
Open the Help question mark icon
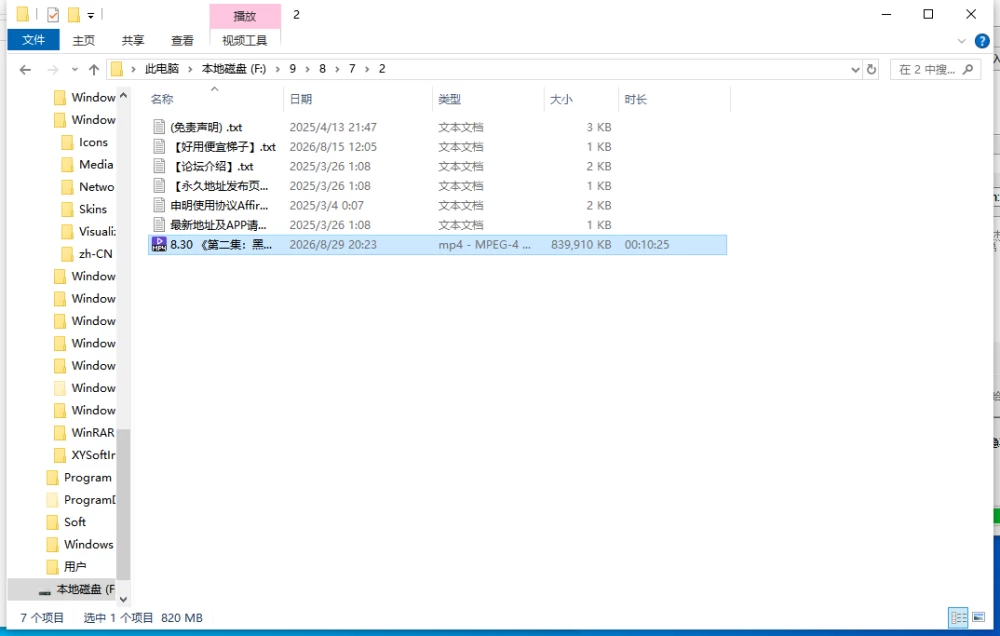[982, 41]
